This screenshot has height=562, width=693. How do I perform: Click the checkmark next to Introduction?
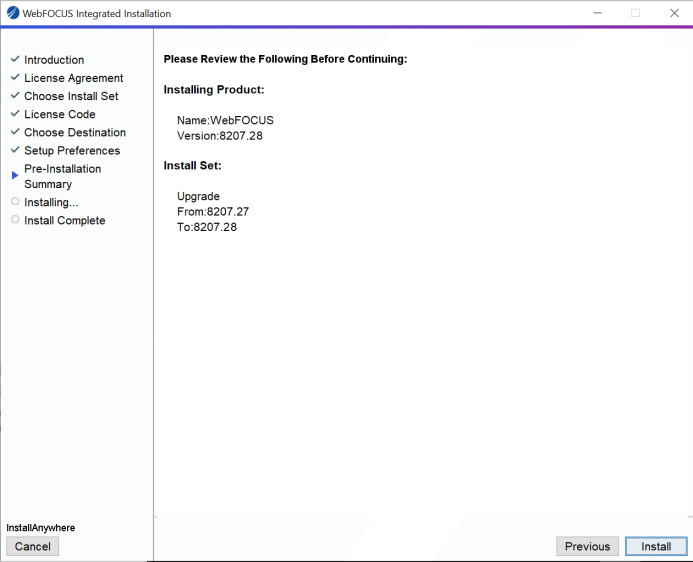tap(15, 59)
